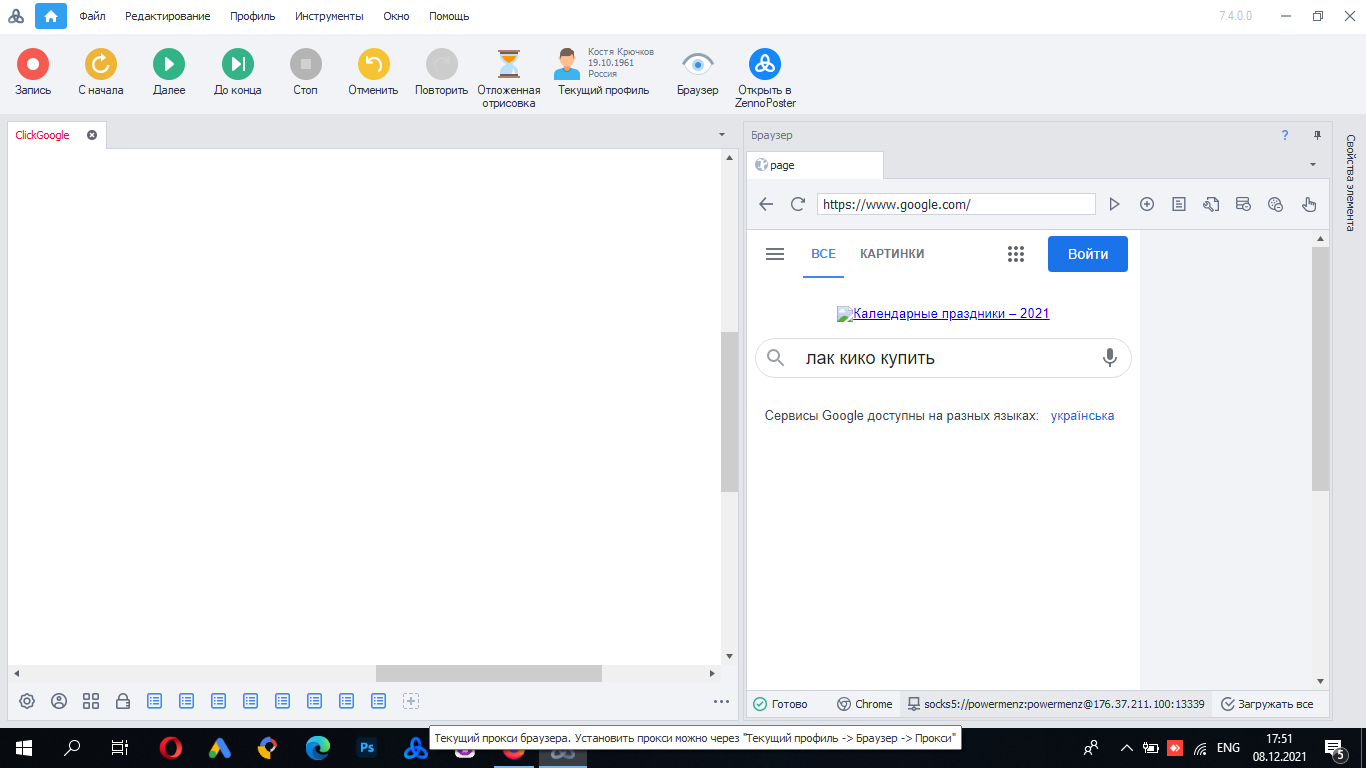The height and width of the screenshot is (768, 1366).
Task: Open the cookie manager icon
Action: click(1275, 204)
